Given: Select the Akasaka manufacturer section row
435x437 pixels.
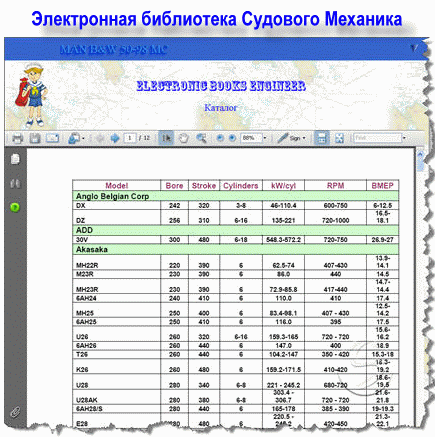Looking at the screenshot, I should (235, 249).
